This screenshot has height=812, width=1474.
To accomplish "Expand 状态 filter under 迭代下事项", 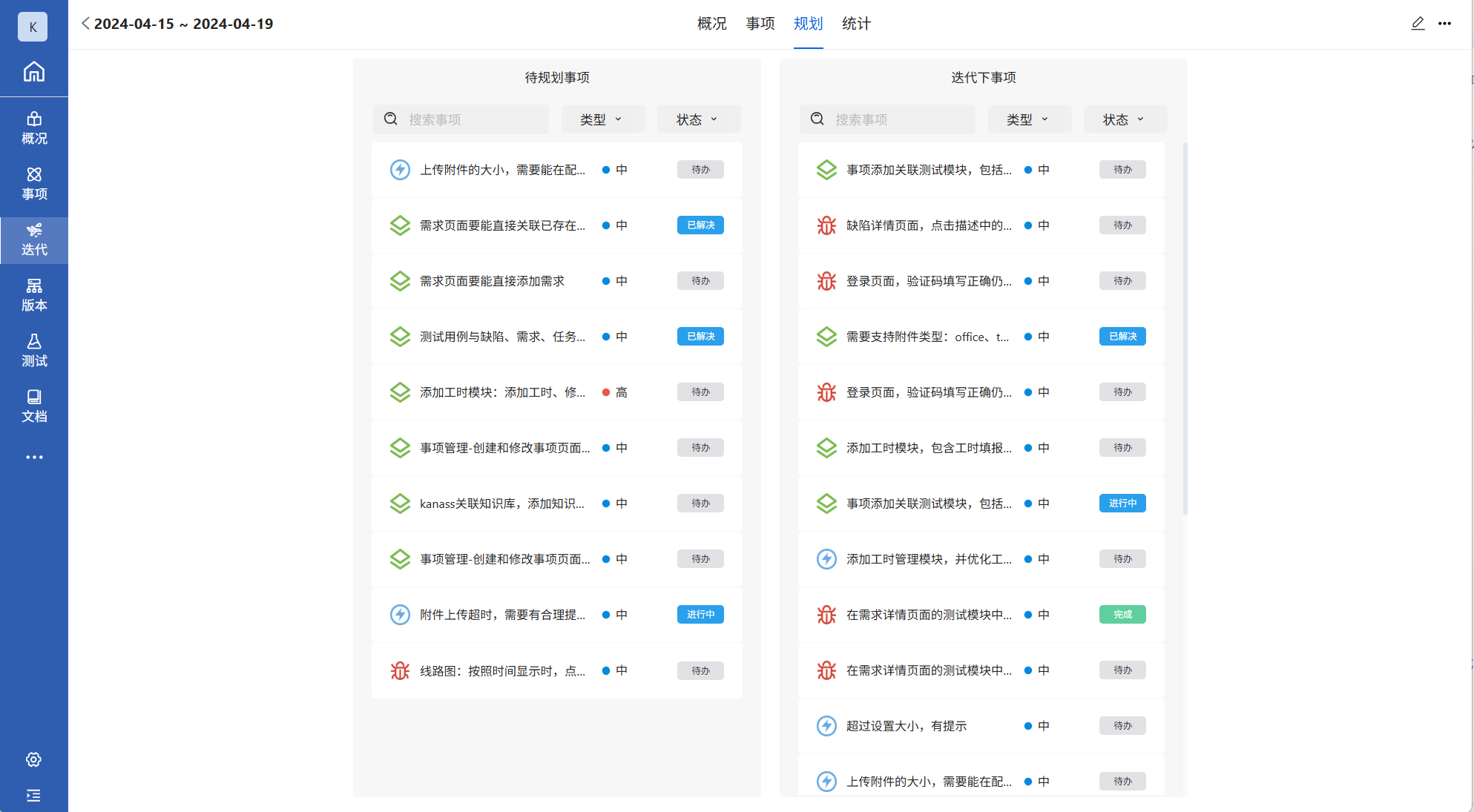I will (1124, 119).
